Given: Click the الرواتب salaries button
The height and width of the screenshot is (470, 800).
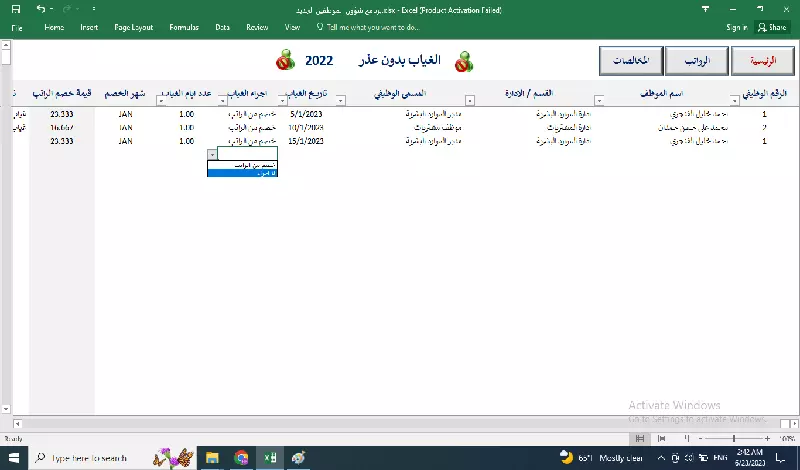Looking at the screenshot, I should coord(697,61).
